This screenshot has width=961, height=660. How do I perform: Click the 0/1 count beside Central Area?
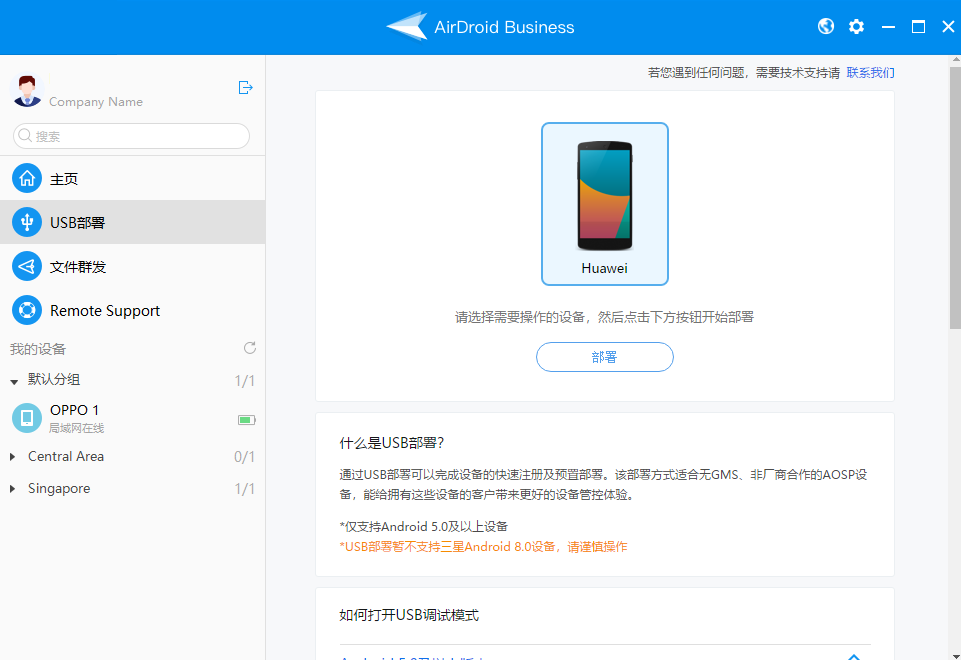pyautogui.click(x=245, y=457)
